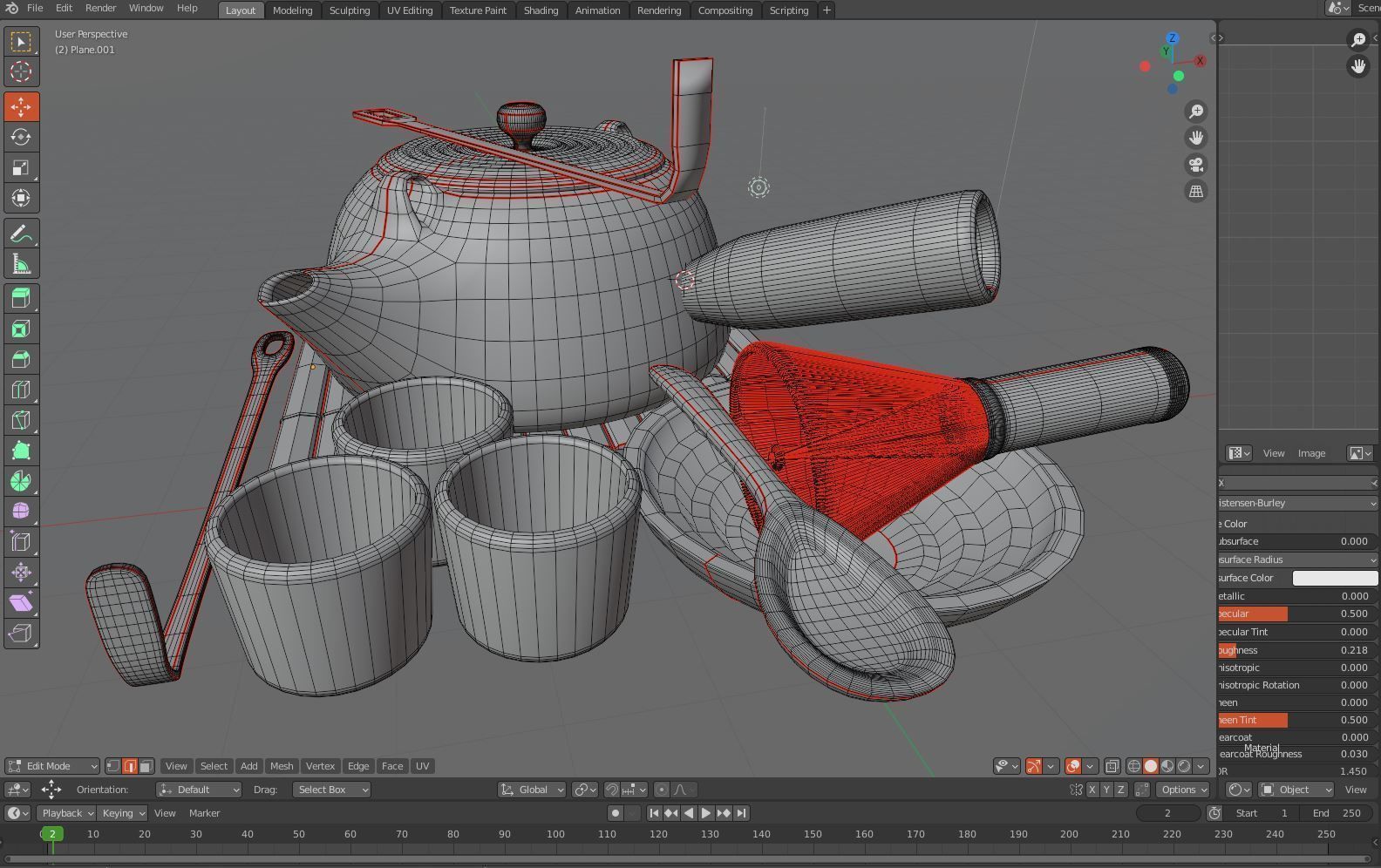Choose the Loop Cut tool
Screen dimensions: 1381x868
pos(21,390)
